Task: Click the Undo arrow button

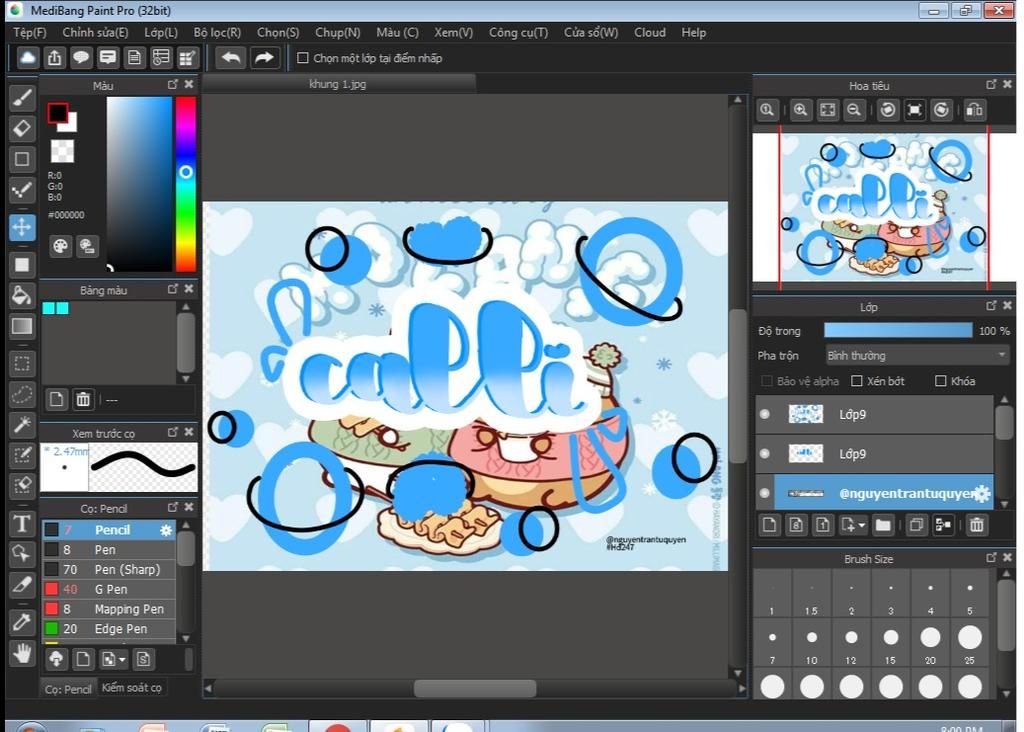Action: (231, 57)
